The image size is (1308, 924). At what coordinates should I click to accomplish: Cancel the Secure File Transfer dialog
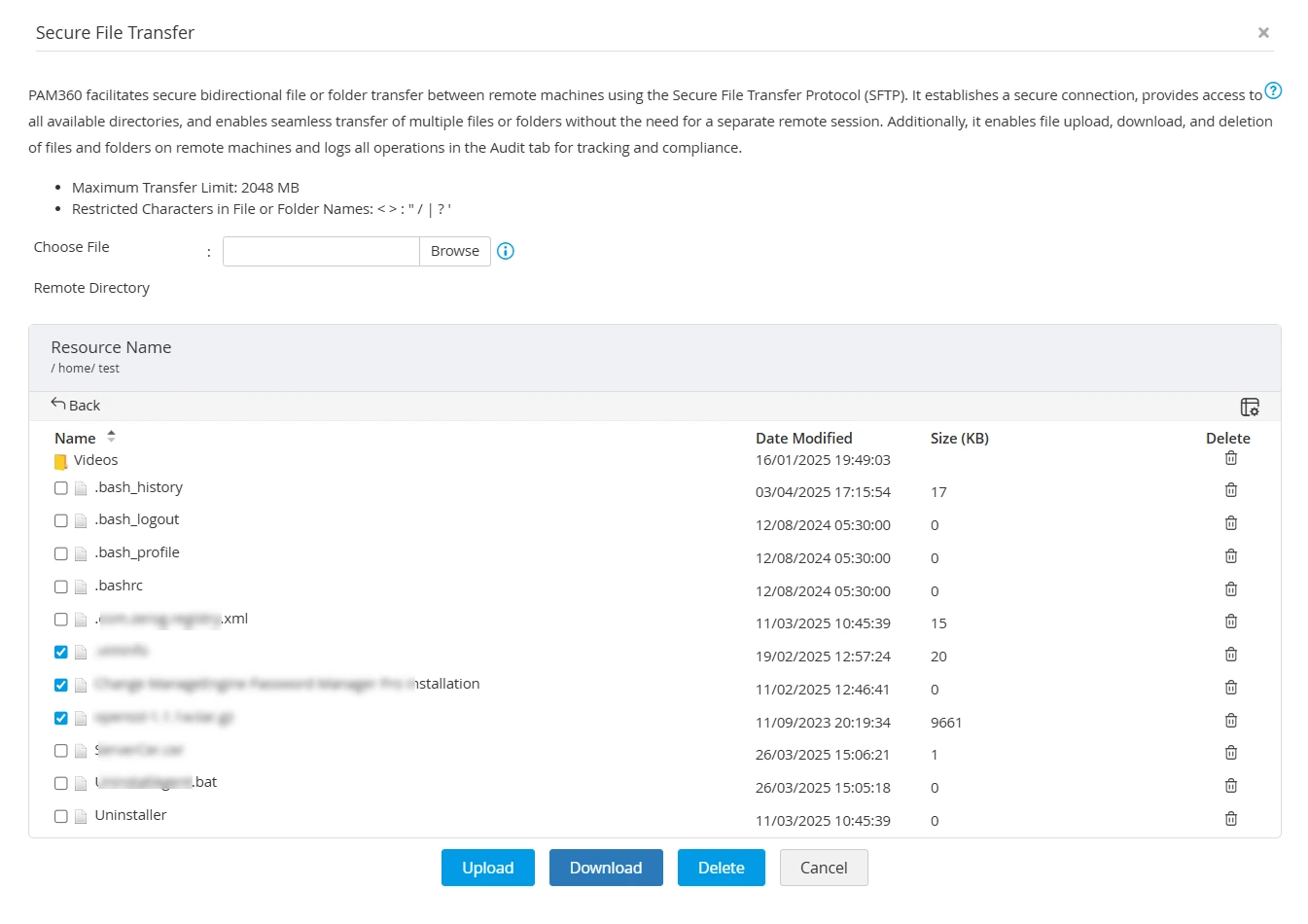[823, 868]
